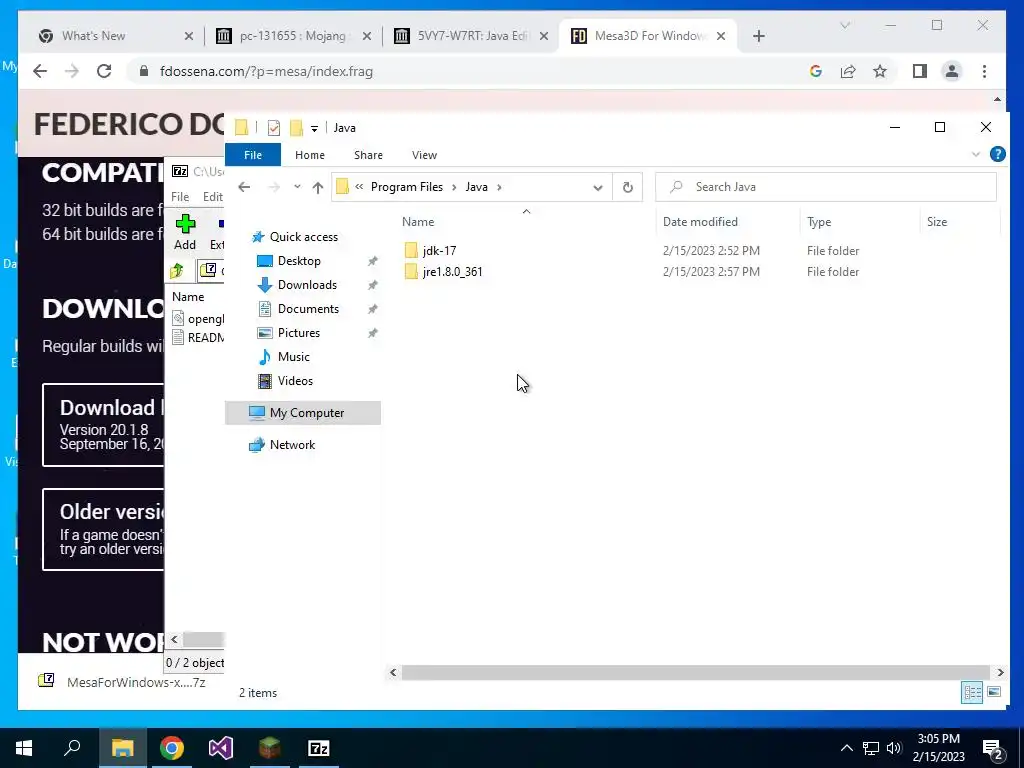Share this page icon in Chrome
The height and width of the screenshot is (768, 1024).
coord(848,71)
